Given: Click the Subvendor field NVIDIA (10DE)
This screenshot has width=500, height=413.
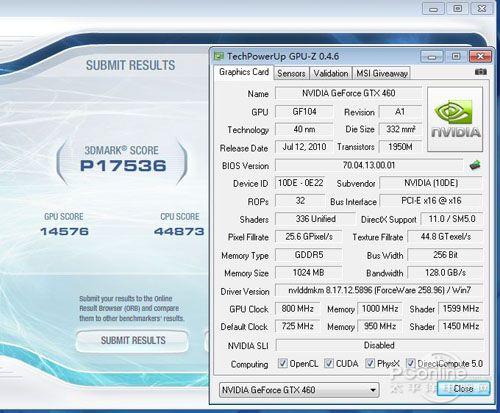Looking at the screenshot, I should (x=431, y=183).
